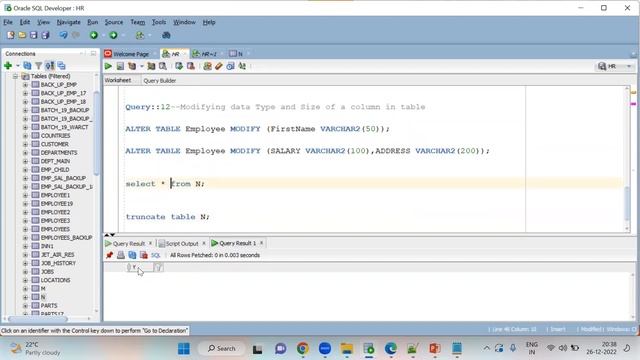Viewport: 640px width, 360px height.
Task: Open the File menu
Action: [8, 22]
